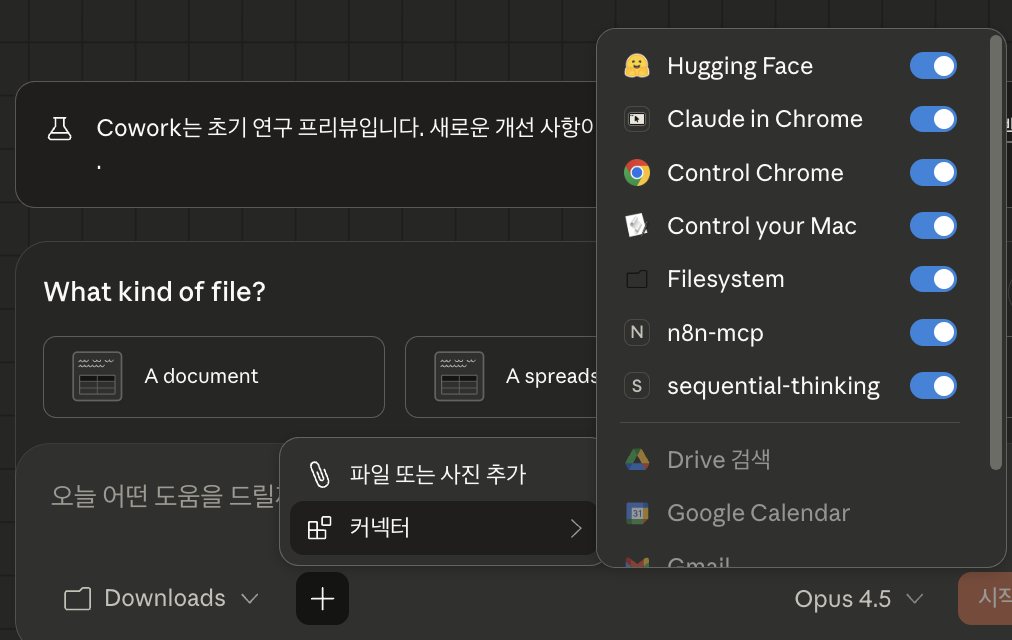
Task: Click the A document card icon
Action: pos(97,376)
